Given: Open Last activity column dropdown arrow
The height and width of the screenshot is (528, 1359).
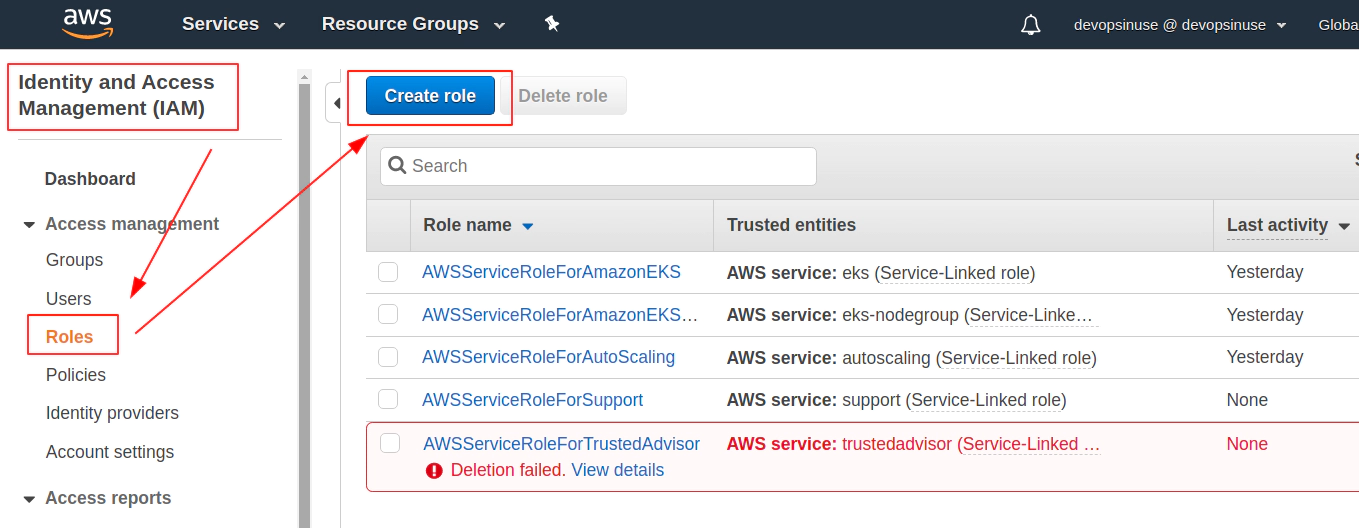Looking at the screenshot, I should [1343, 227].
